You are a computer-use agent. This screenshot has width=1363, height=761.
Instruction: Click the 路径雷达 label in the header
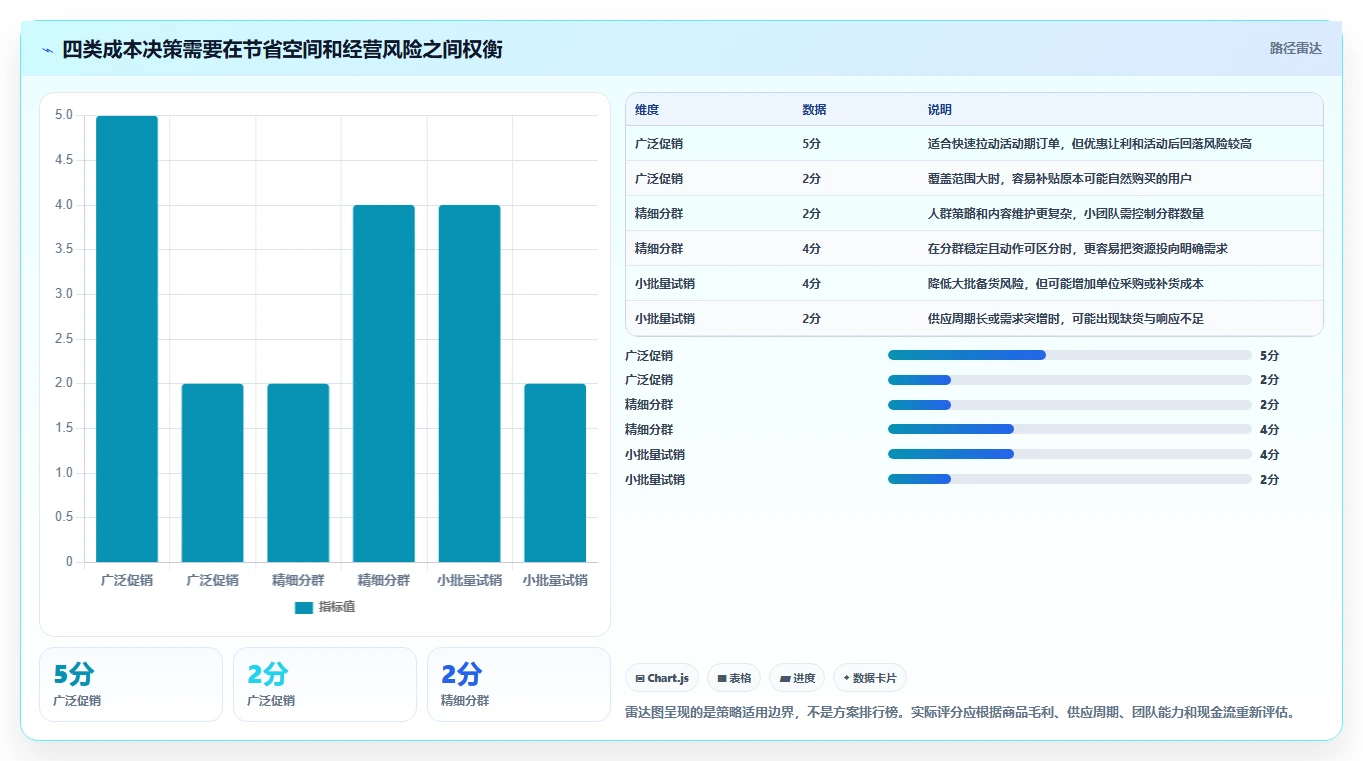[1296, 48]
